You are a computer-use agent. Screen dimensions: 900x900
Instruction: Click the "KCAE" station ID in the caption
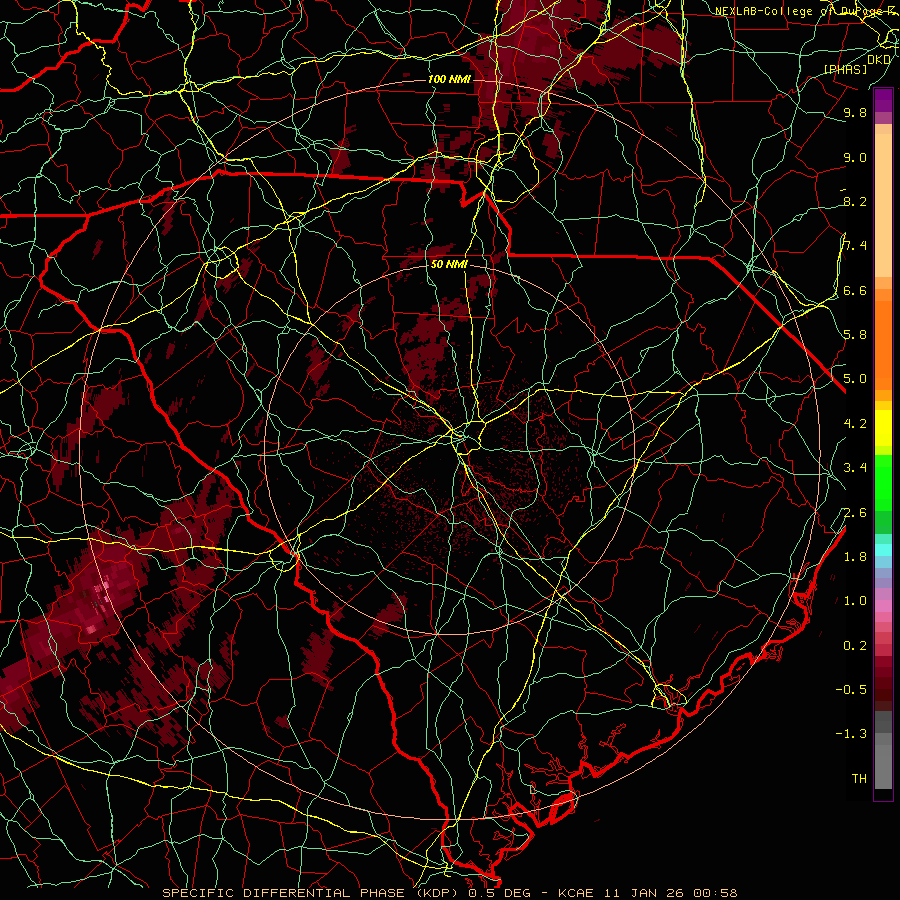point(574,893)
